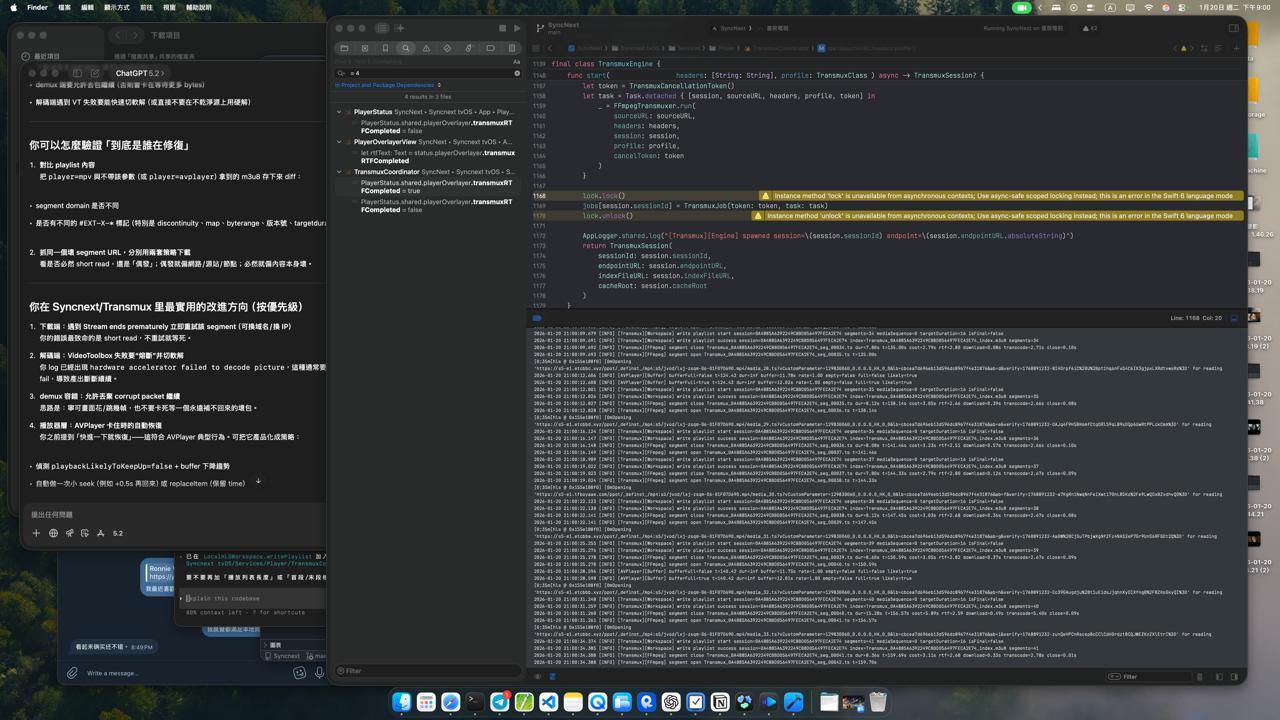Click Xcode Run button
This screenshot has width=1280, height=720.
[x=516, y=28]
